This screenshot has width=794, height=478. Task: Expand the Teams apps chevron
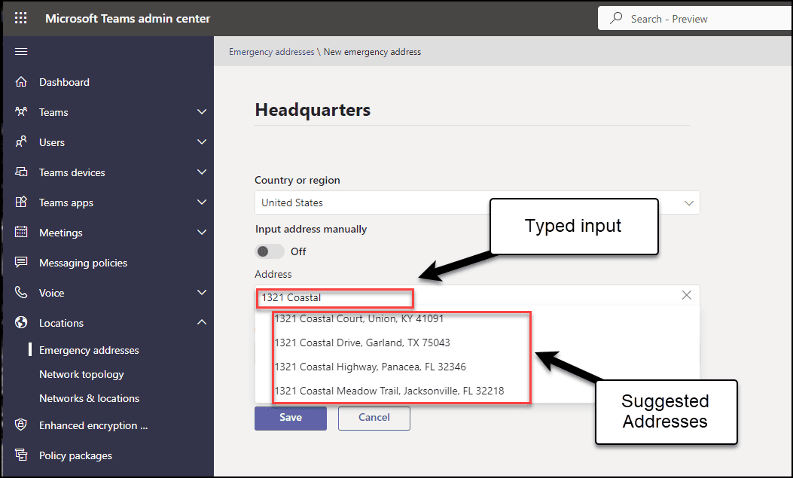[x=202, y=202]
